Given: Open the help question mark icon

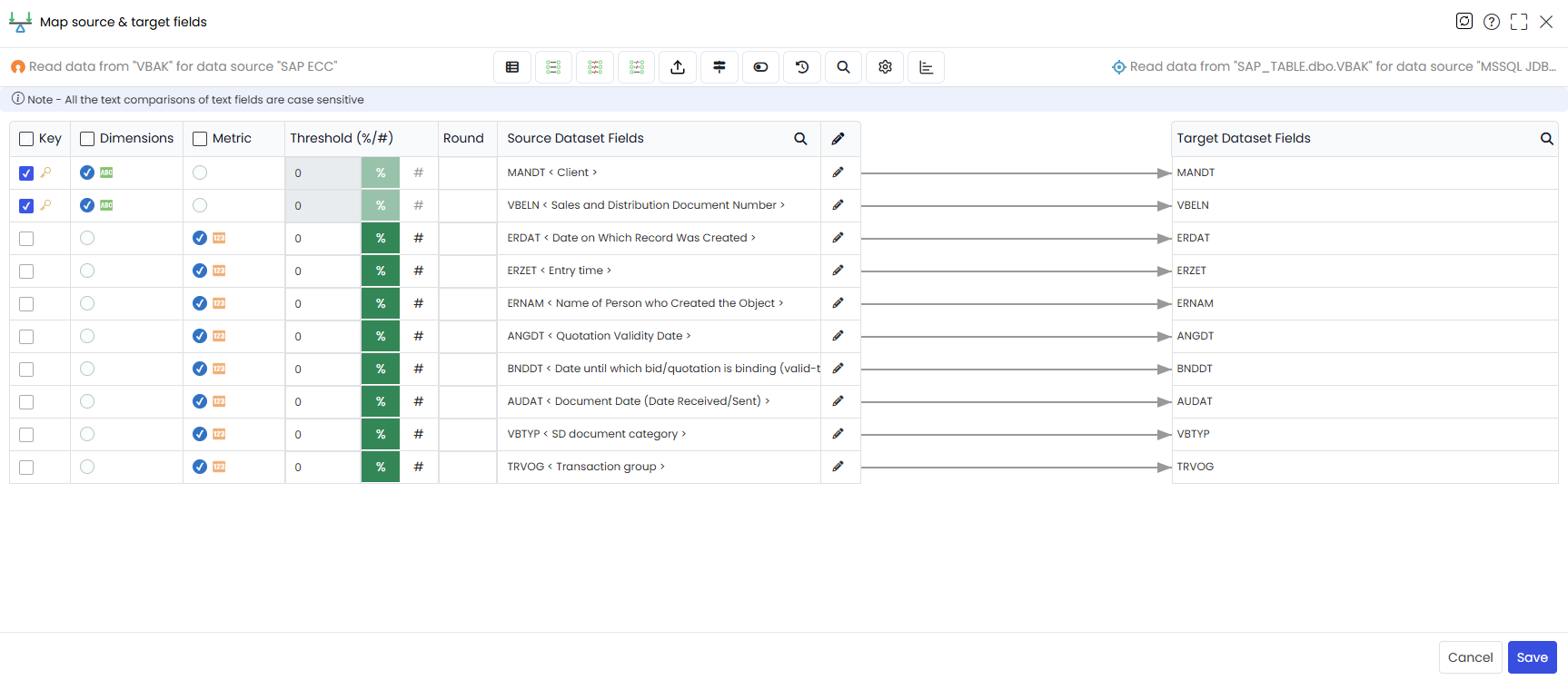Looking at the screenshot, I should click(1492, 22).
